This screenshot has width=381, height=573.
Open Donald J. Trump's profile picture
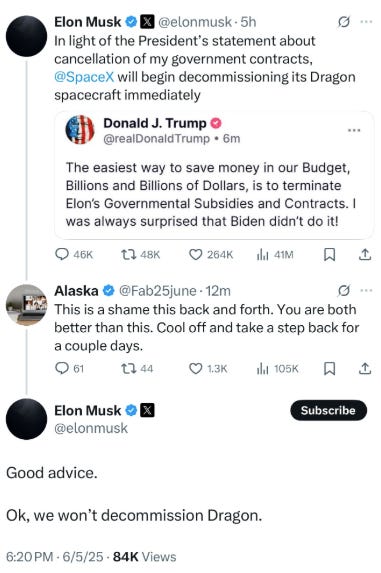tap(80, 130)
